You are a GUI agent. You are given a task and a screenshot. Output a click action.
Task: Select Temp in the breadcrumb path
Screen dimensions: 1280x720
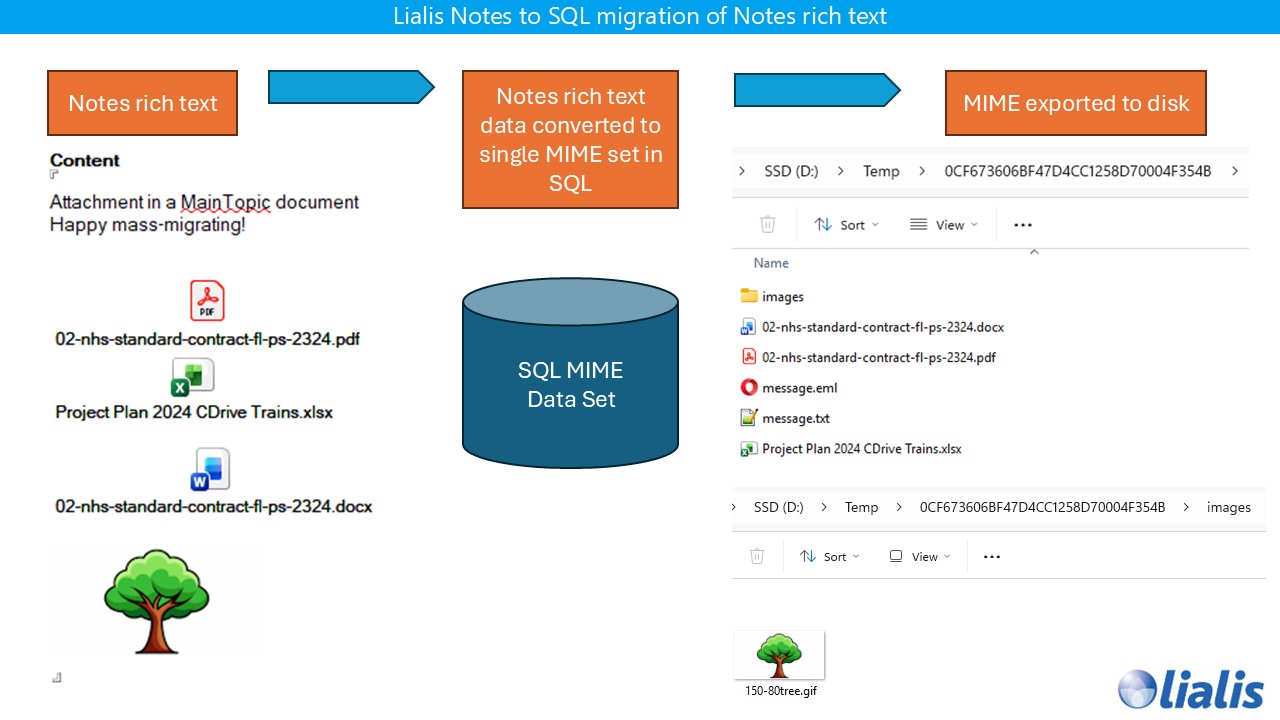pos(881,171)
